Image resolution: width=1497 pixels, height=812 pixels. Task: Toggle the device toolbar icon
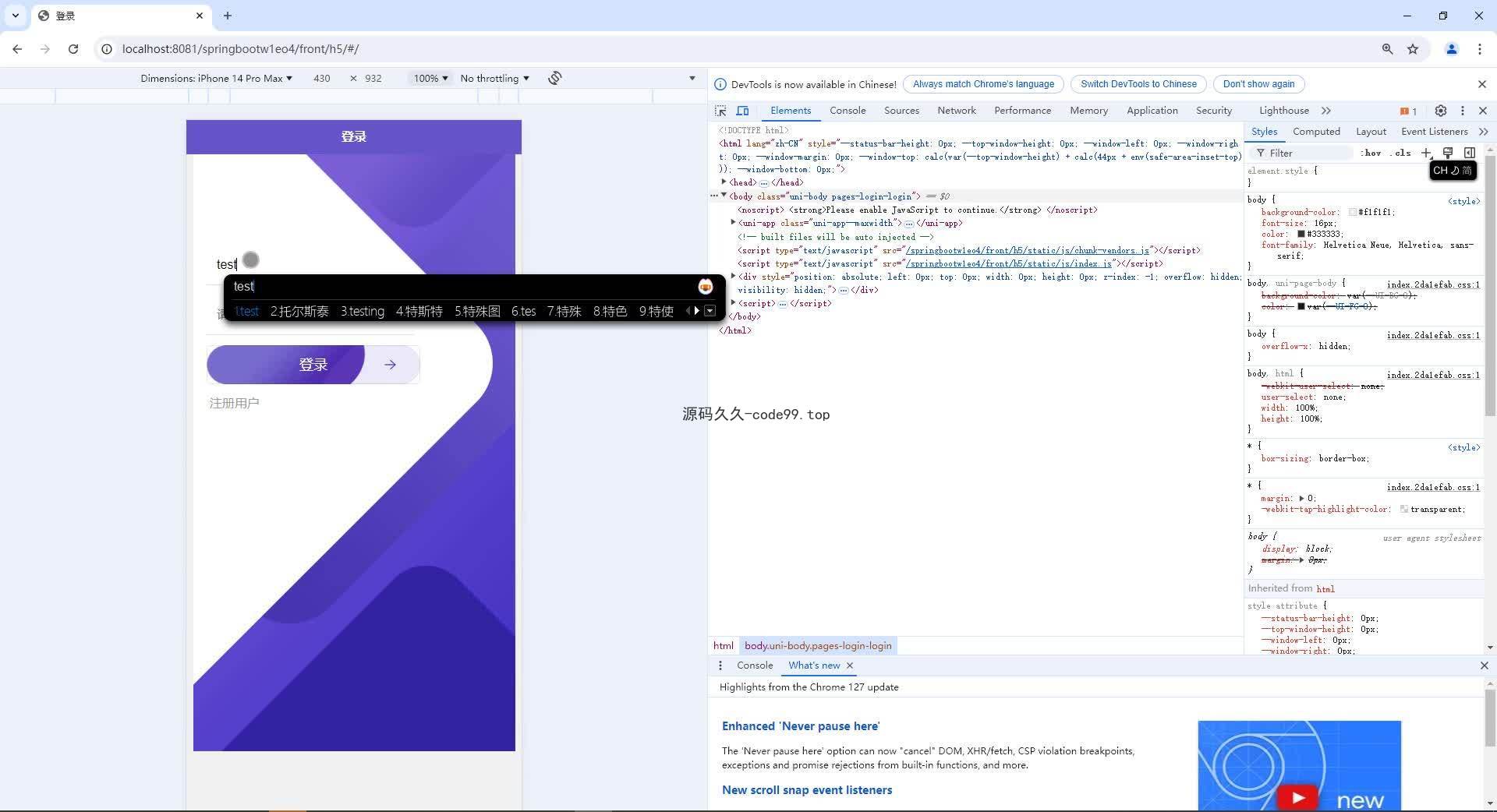pos(742,111)
